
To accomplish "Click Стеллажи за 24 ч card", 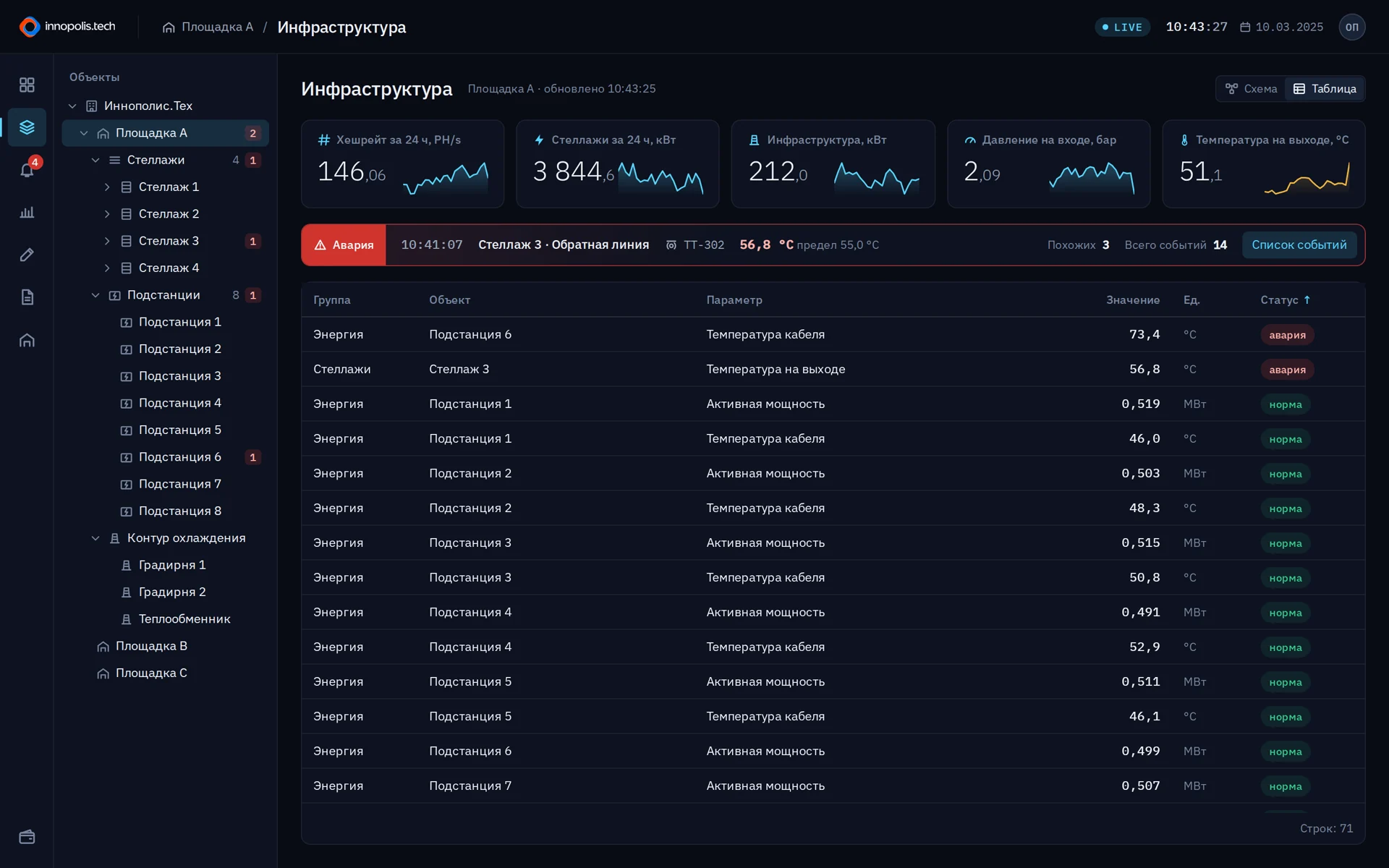I will coord(617,164).
